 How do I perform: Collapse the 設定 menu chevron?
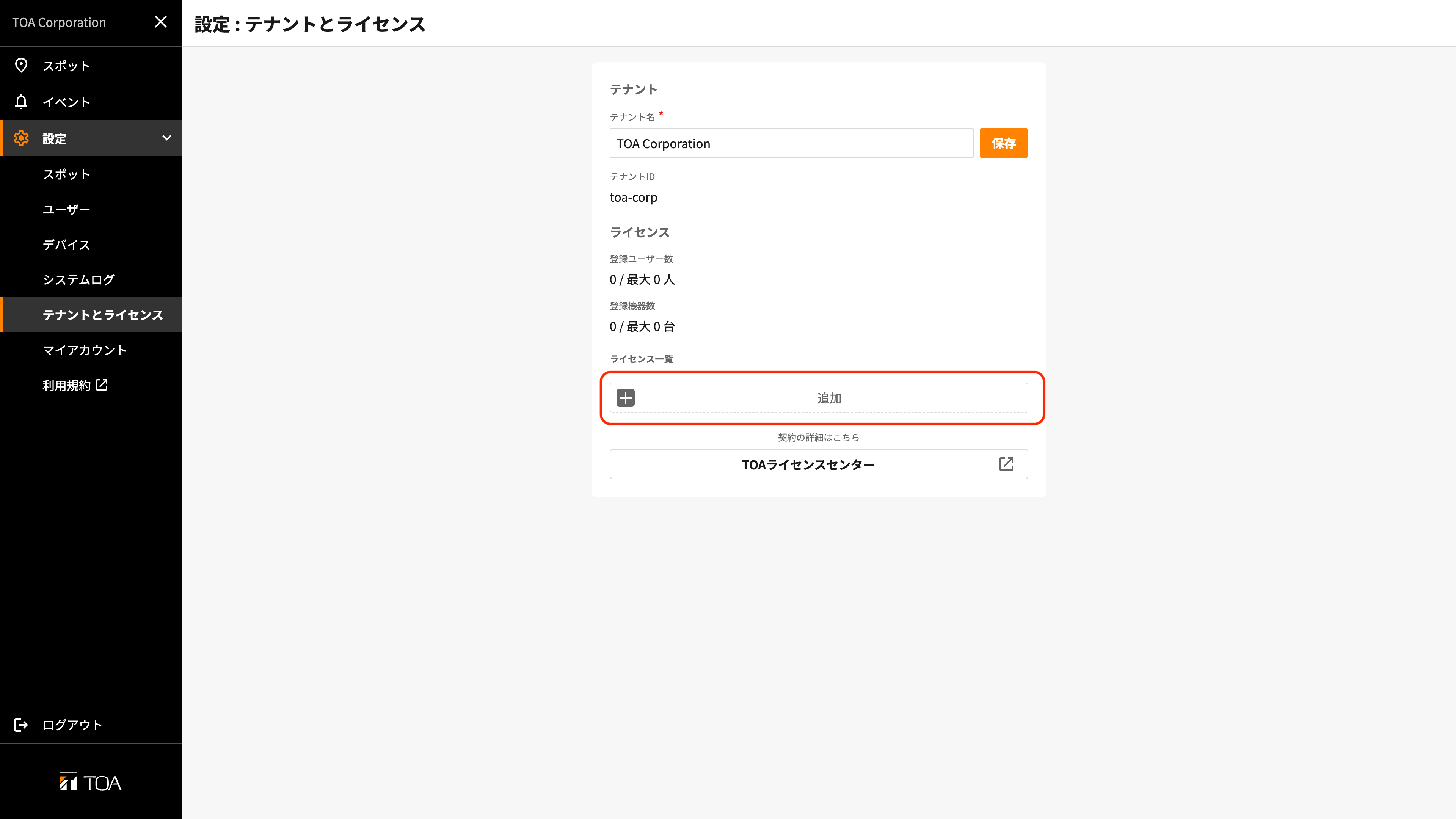(167, 138)
